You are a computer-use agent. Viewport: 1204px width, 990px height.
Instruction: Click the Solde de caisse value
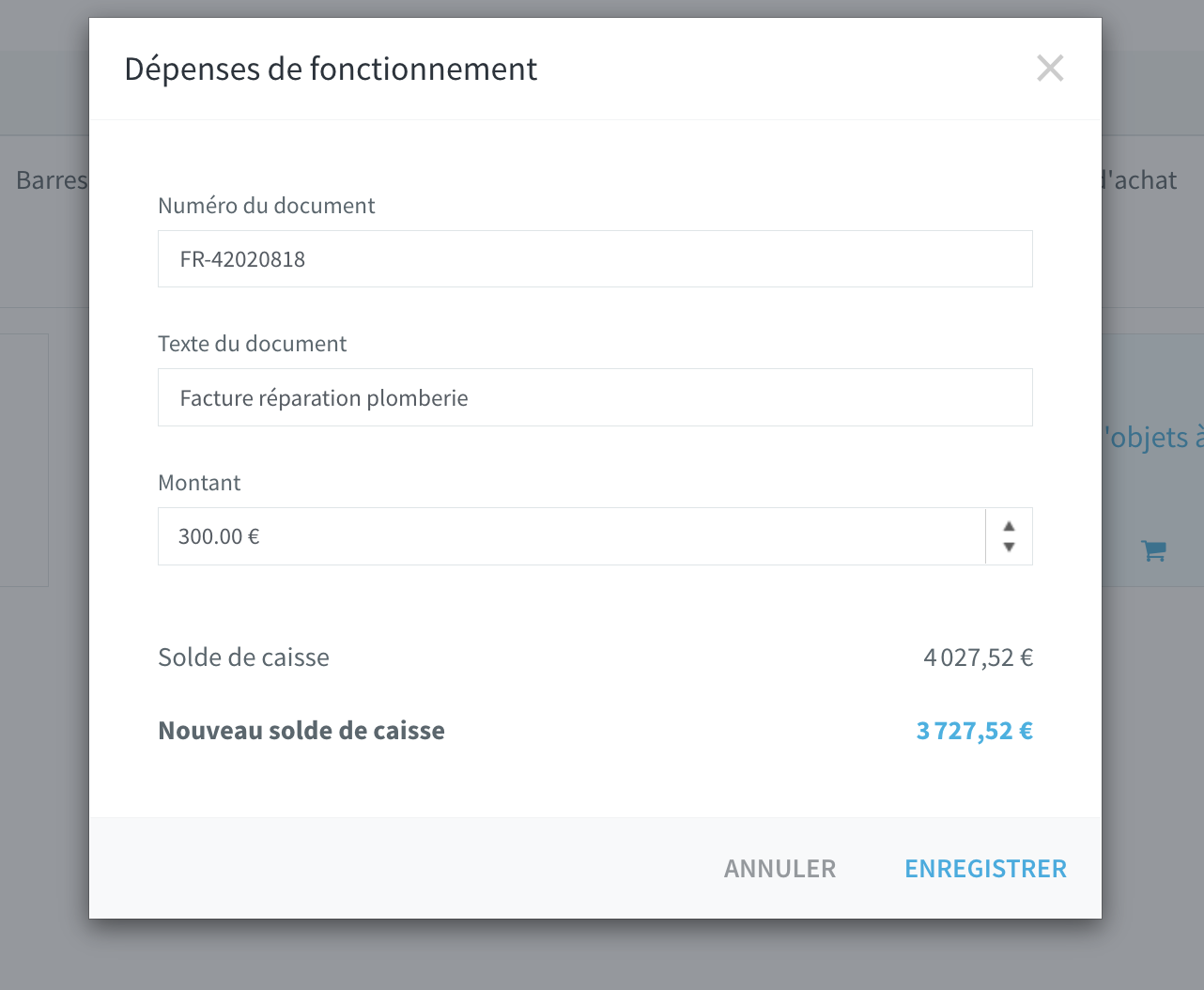[x=979, y=657]
